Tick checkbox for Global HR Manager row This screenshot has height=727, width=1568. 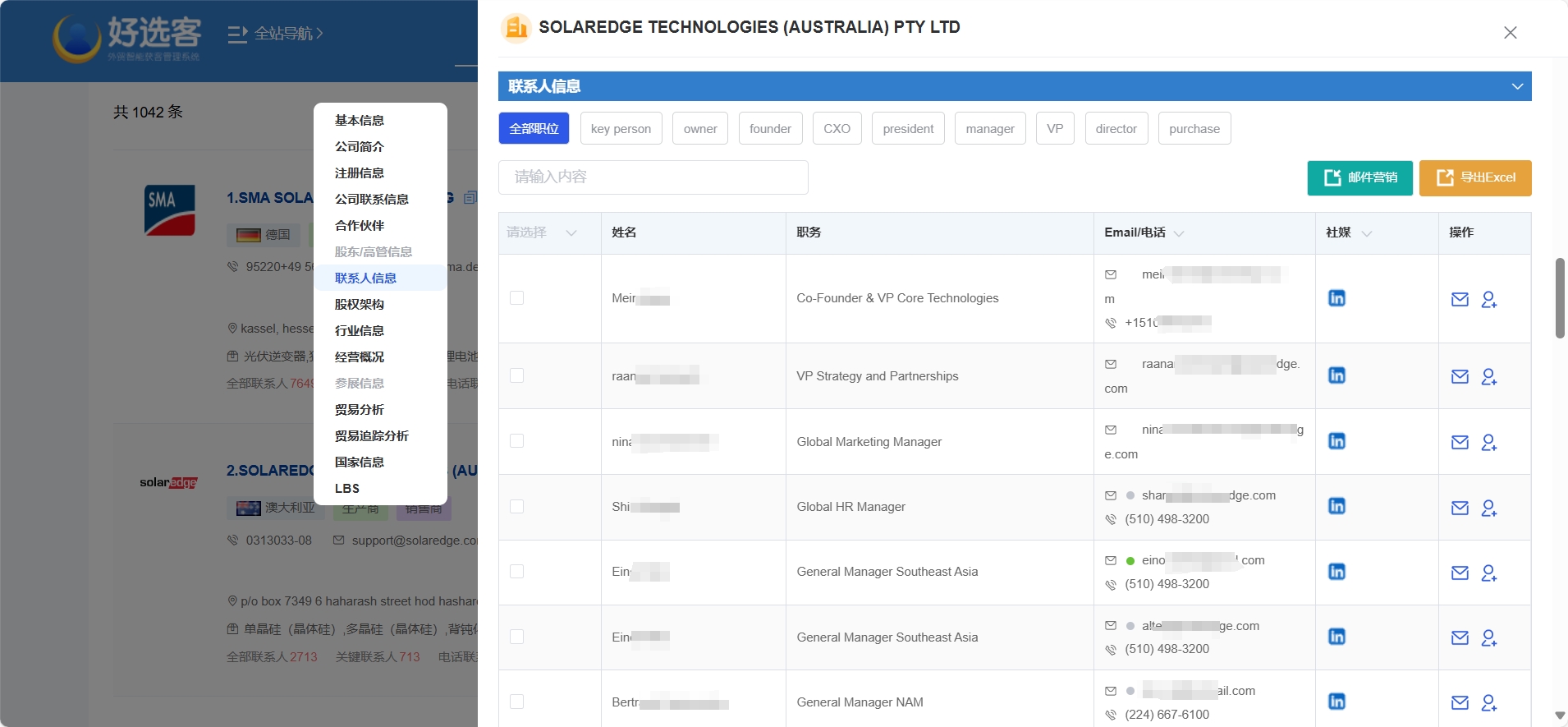tap(516, 506)
